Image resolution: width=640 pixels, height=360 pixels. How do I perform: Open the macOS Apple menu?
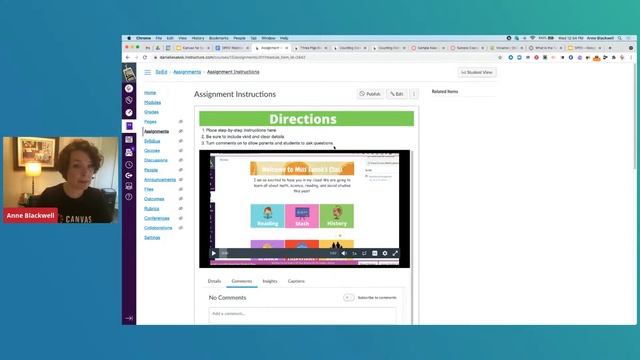pos(129,38)
